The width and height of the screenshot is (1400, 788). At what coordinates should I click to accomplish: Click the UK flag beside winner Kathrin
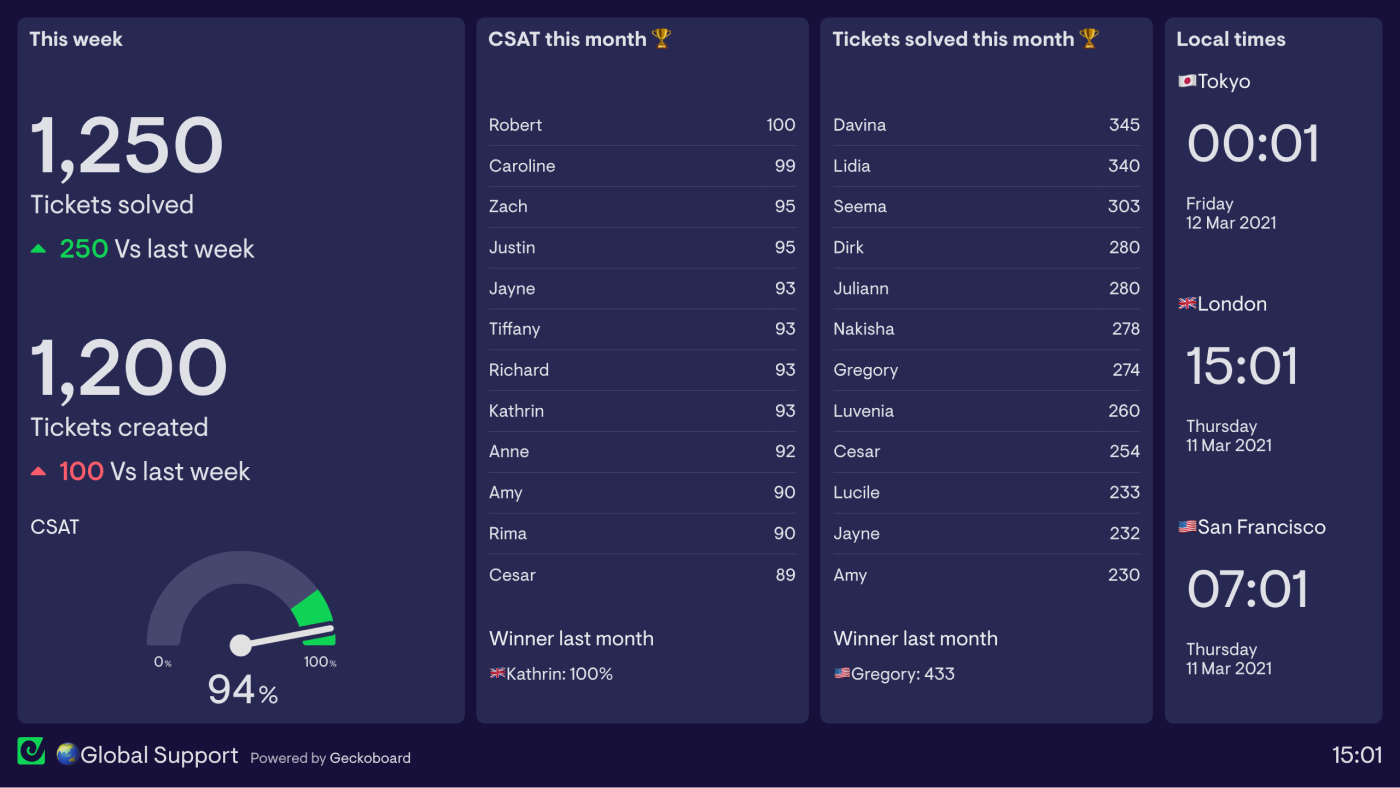point(497,673)
